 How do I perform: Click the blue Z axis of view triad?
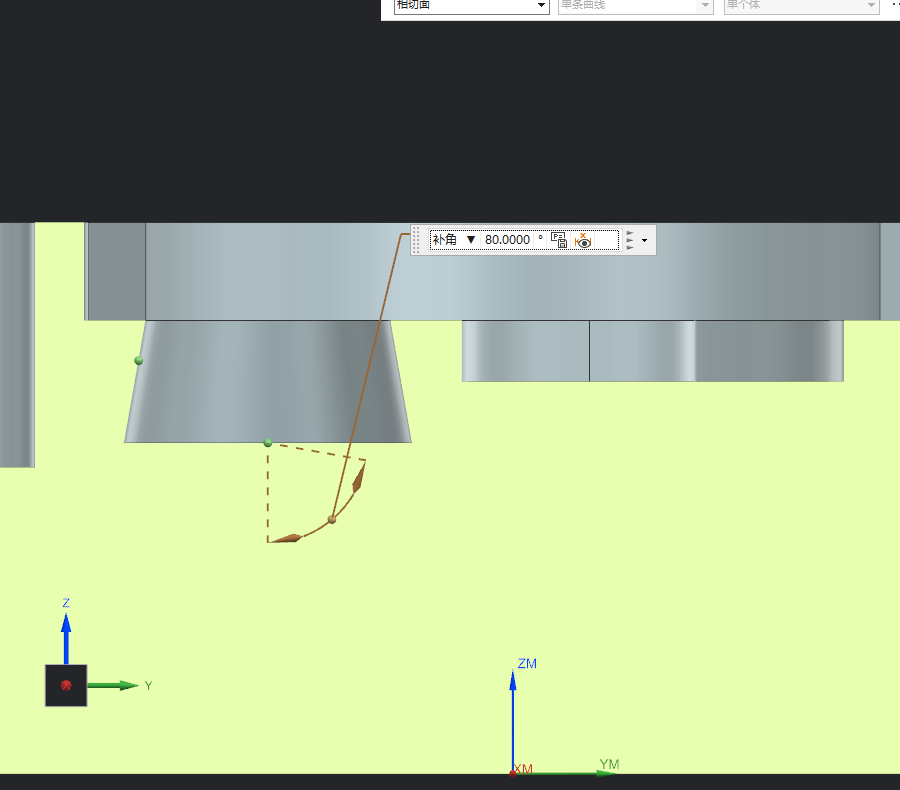[66, 638]
